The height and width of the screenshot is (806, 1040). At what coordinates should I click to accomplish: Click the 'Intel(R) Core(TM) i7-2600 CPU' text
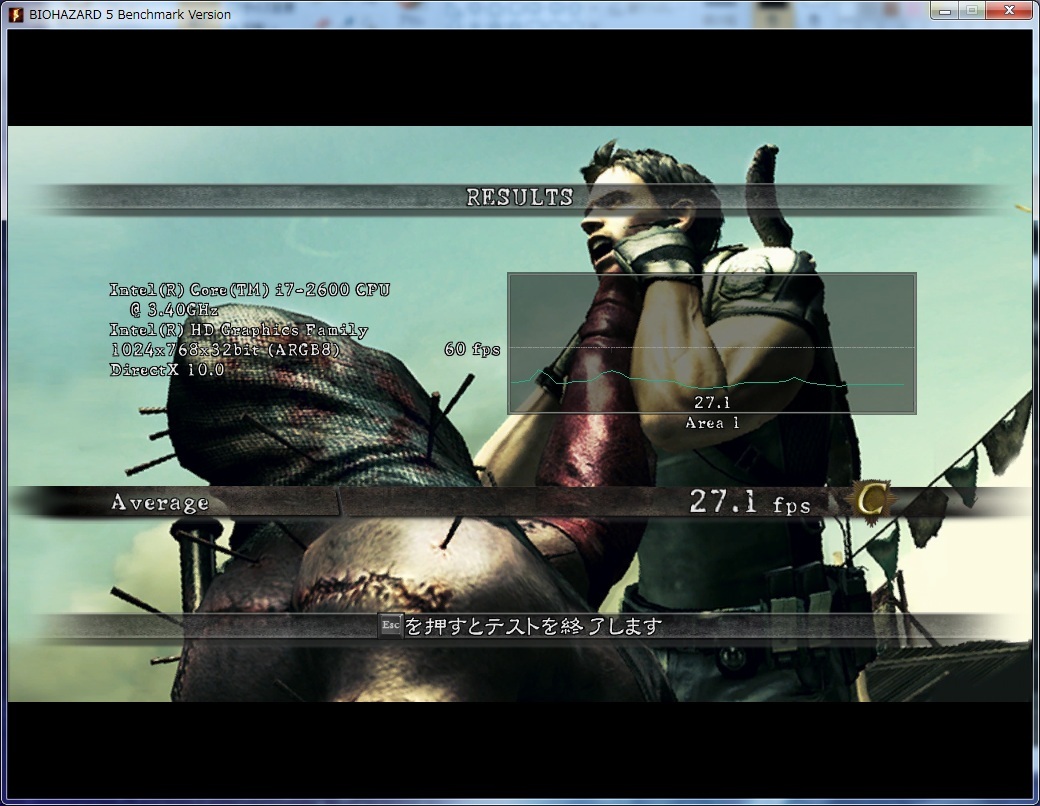pos(249,290)
